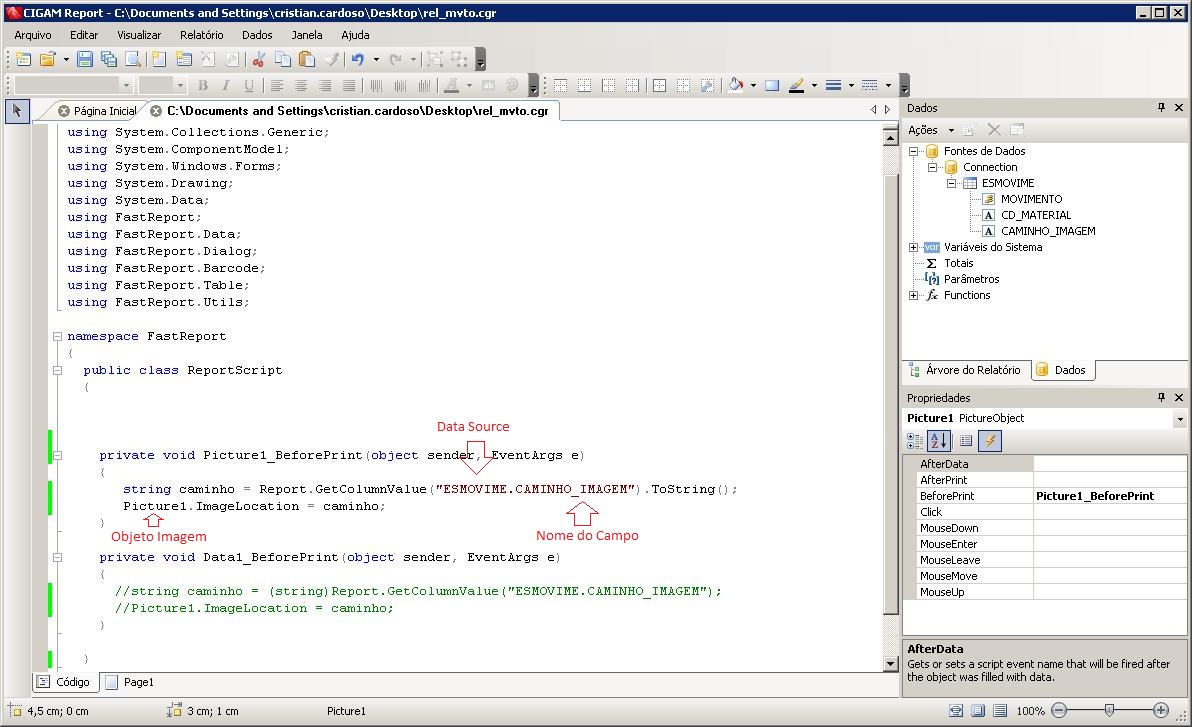Click the Line Width icon

[833, 85]
